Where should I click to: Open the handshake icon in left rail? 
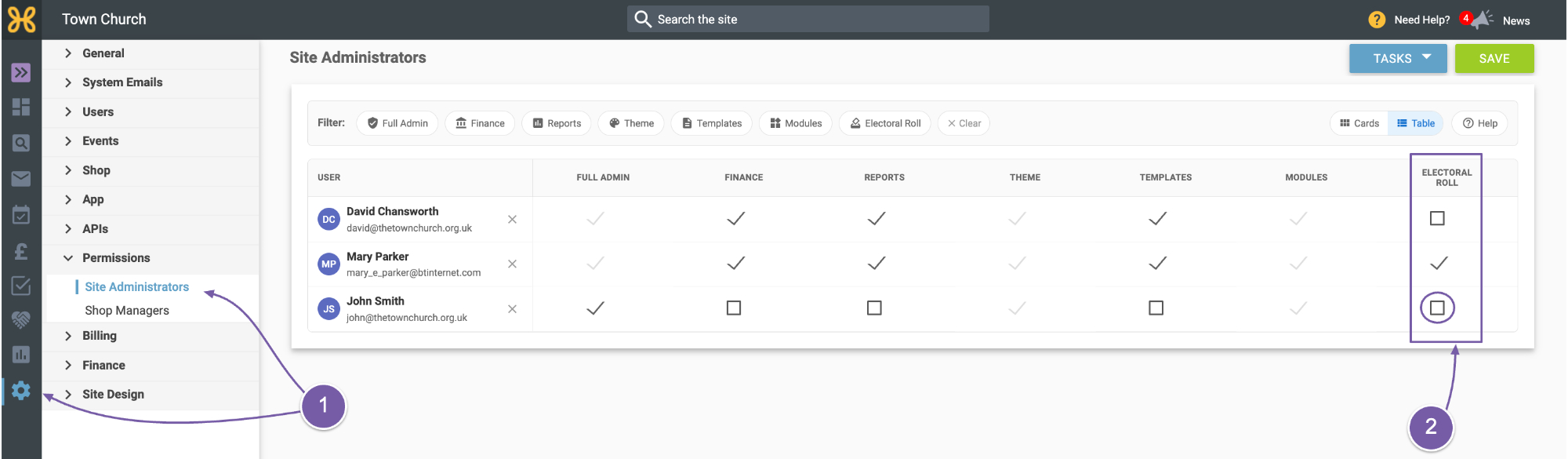pyautogui.click(x=21, y=319)
